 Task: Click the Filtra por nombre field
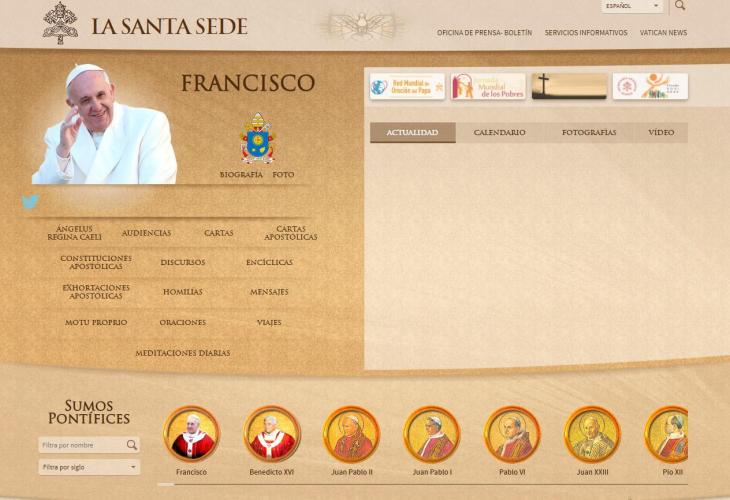81,445
